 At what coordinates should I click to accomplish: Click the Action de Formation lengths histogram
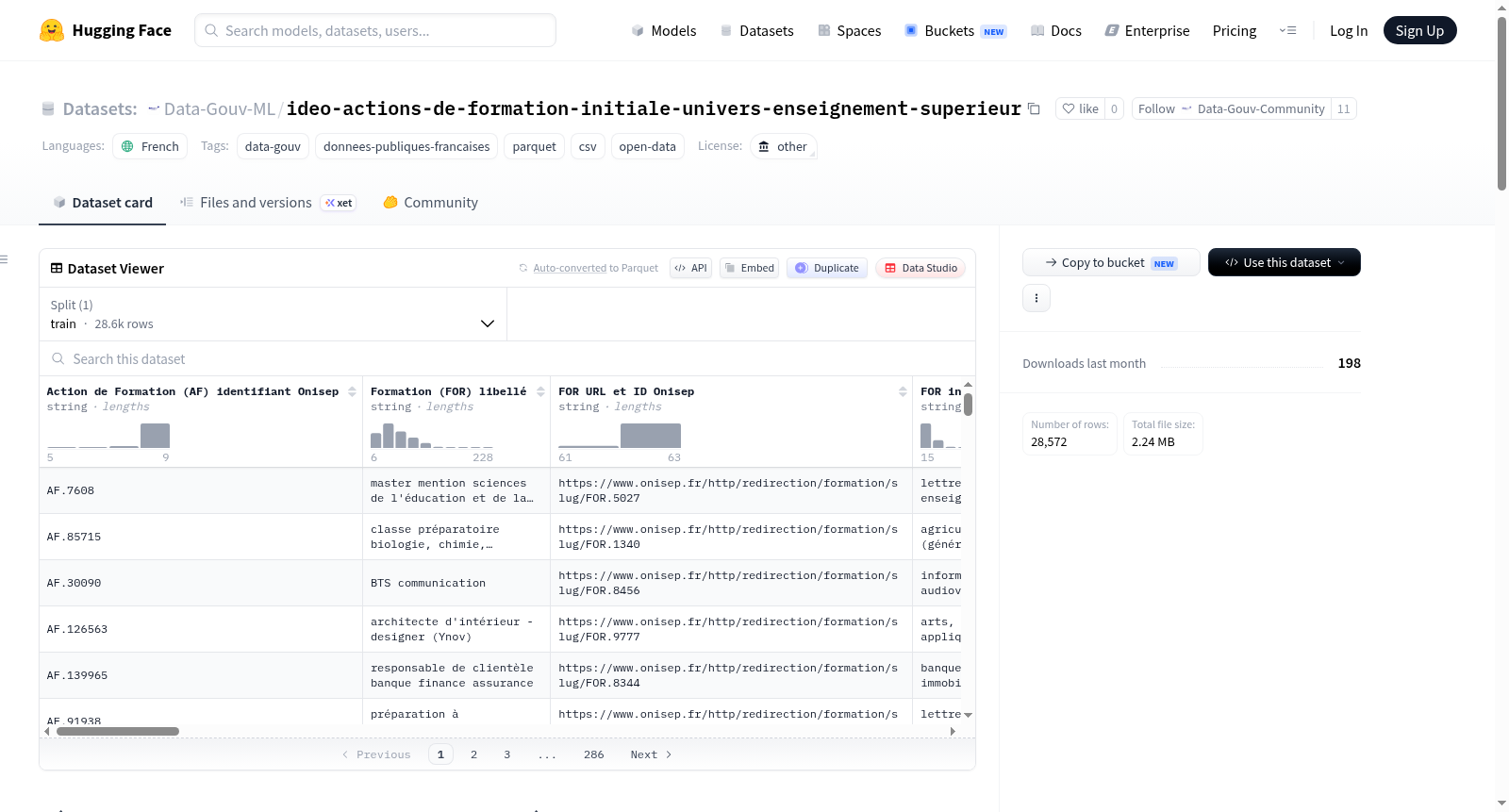click(108, 436)
